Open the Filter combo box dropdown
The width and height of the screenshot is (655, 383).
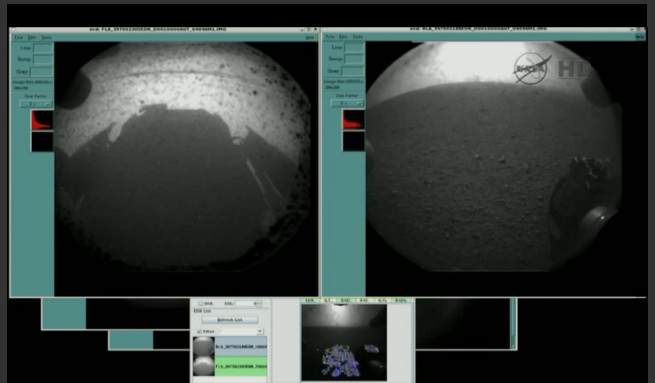[x=241, y=331]
